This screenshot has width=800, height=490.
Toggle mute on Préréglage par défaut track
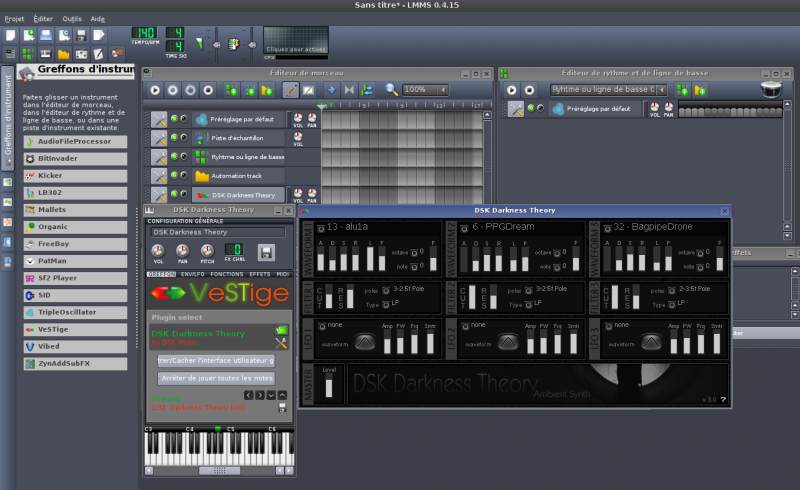(x=173, y=119)
